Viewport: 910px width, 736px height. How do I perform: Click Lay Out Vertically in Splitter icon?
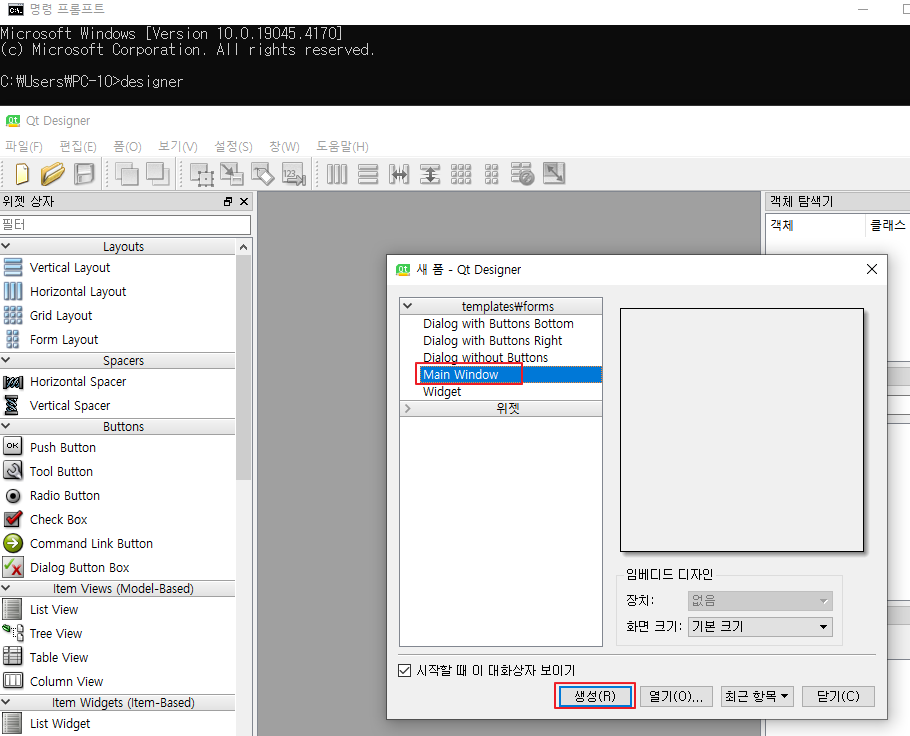click(430, 174)
